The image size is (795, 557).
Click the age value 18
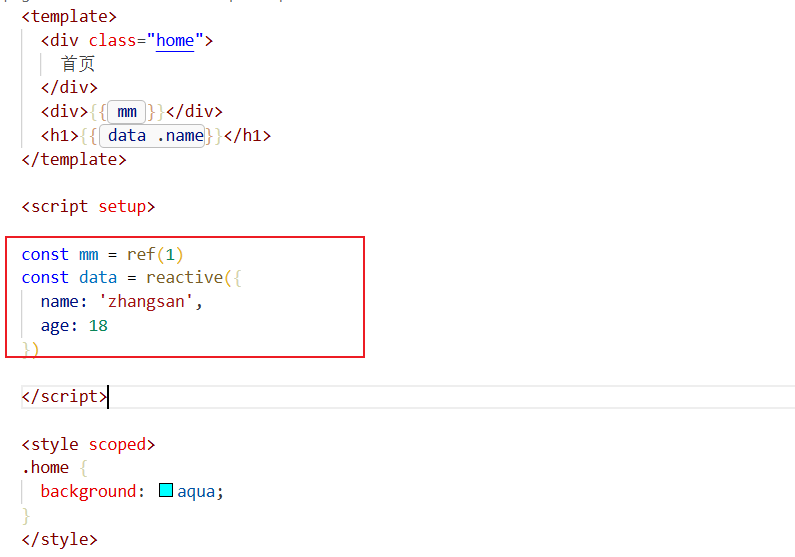click(98, 325)
